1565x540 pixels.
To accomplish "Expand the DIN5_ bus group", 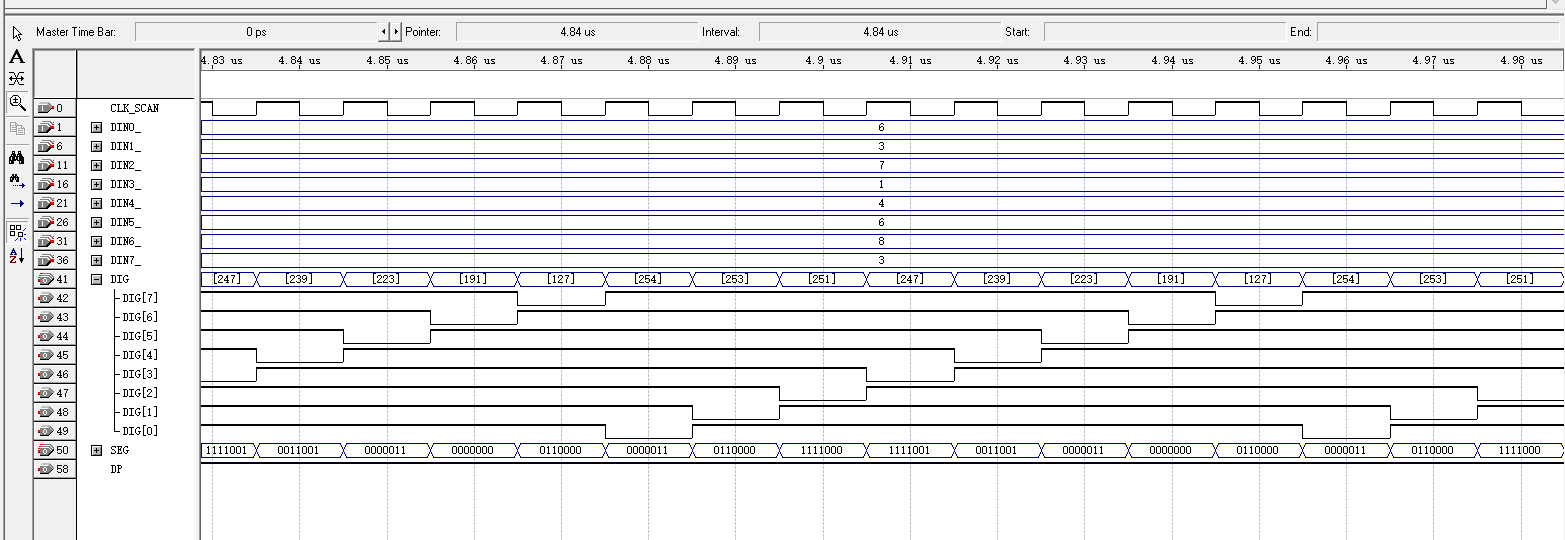I will click(97, 222).
